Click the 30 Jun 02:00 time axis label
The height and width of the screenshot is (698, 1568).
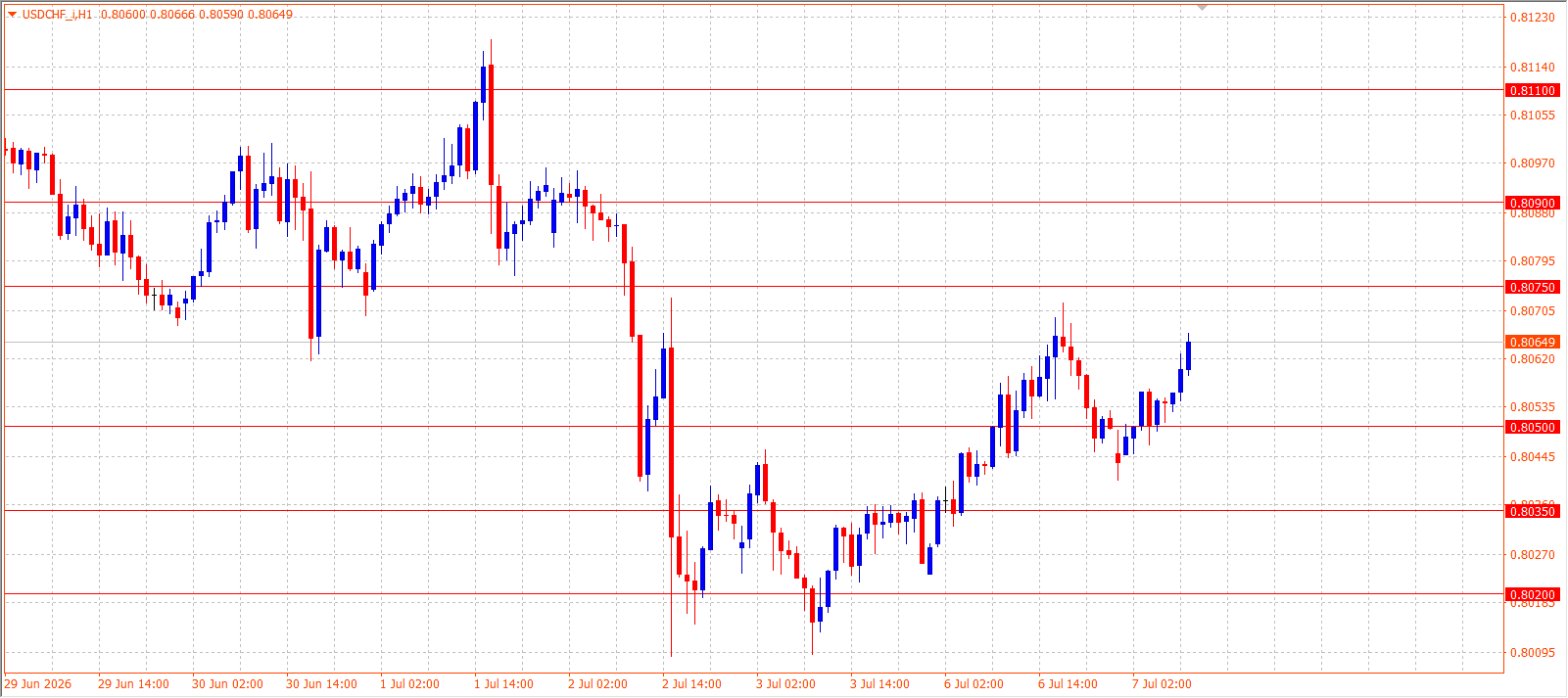[x=227, y=684]
